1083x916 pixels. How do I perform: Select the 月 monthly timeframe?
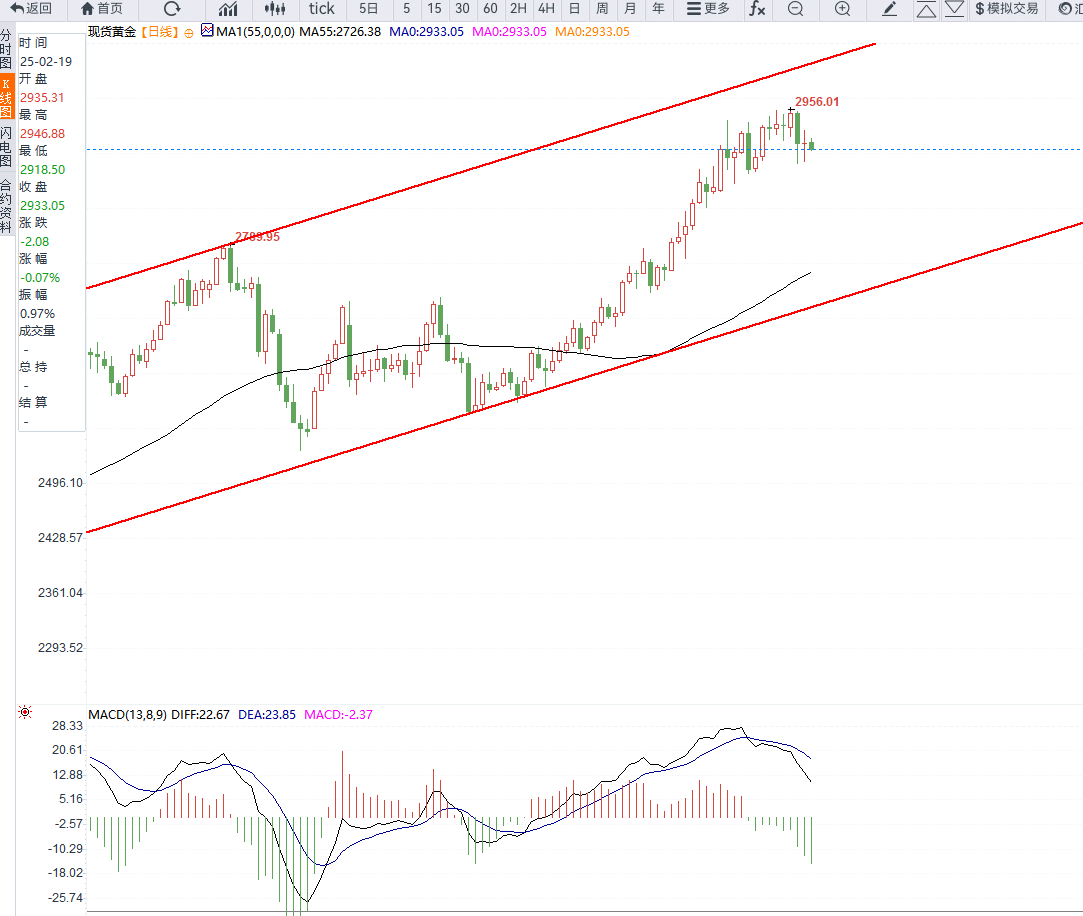[630, 9]
